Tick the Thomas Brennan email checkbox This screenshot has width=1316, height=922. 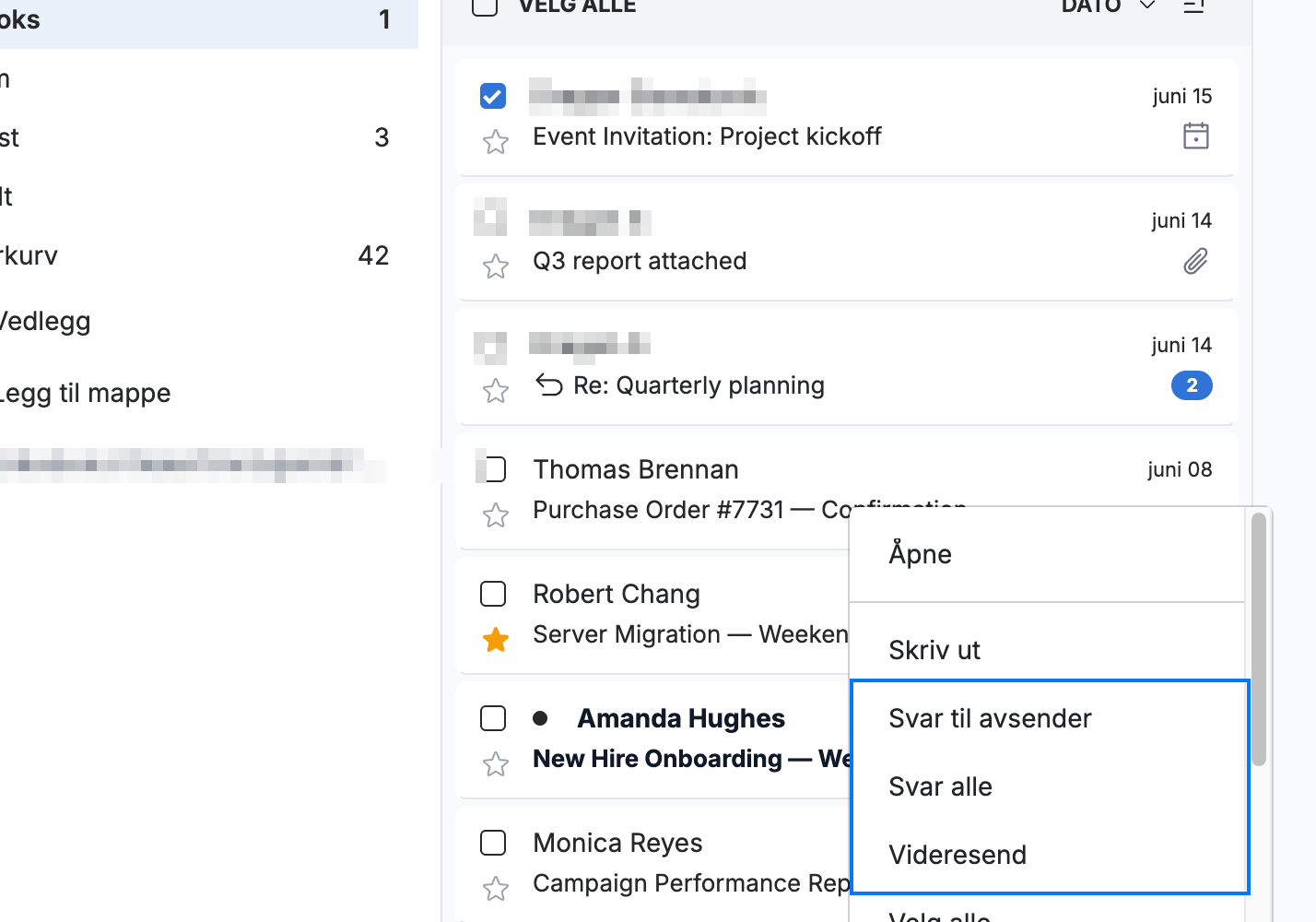click(x=493, y=469)
